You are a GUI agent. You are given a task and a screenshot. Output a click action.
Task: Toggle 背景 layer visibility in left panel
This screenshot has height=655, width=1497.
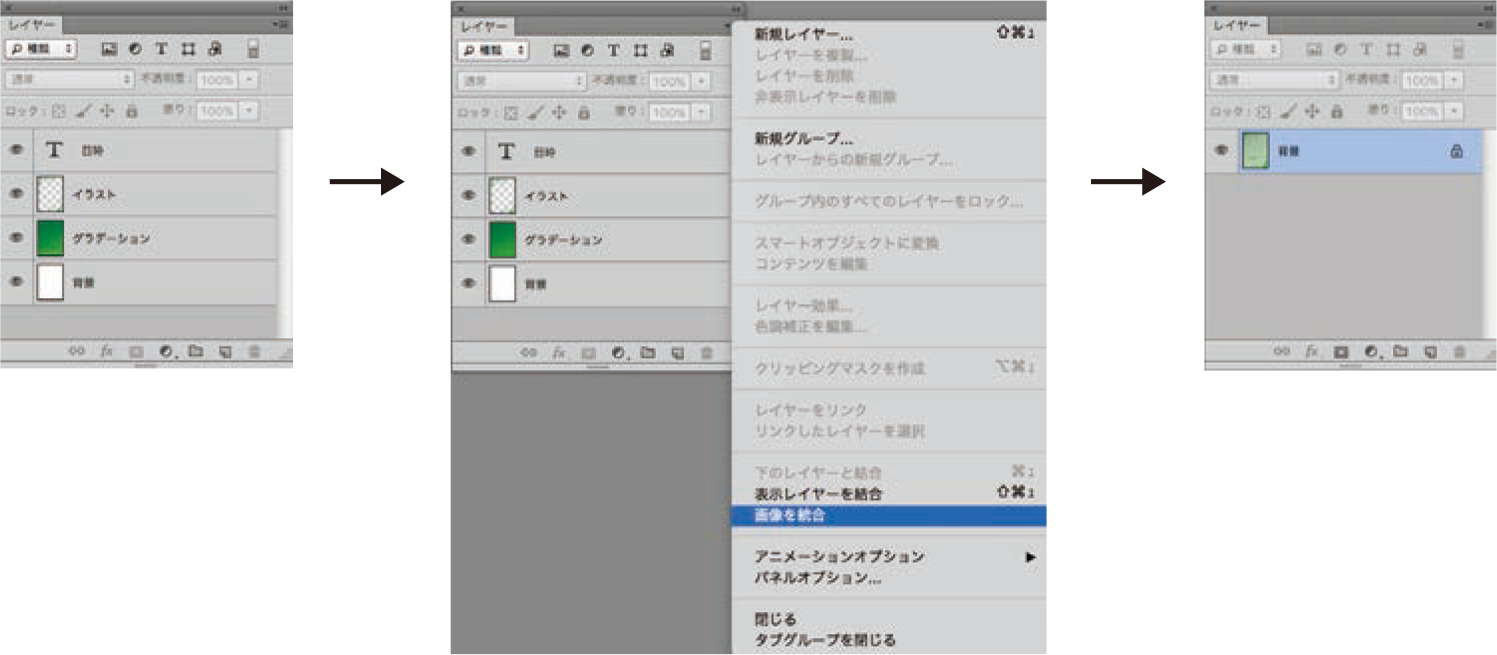(x=16, y=282)
